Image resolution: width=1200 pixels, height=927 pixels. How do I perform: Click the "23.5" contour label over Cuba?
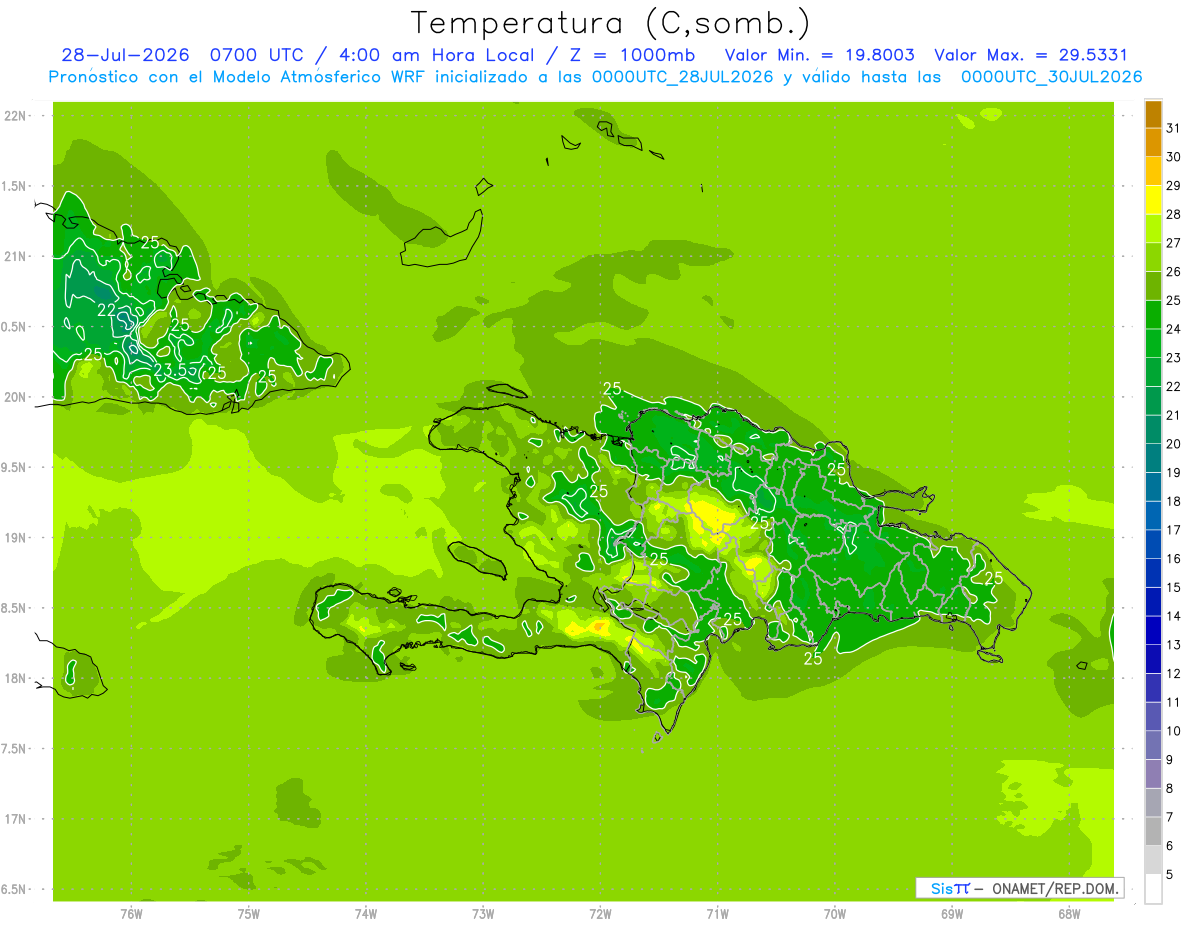click(x=172, y=370)
